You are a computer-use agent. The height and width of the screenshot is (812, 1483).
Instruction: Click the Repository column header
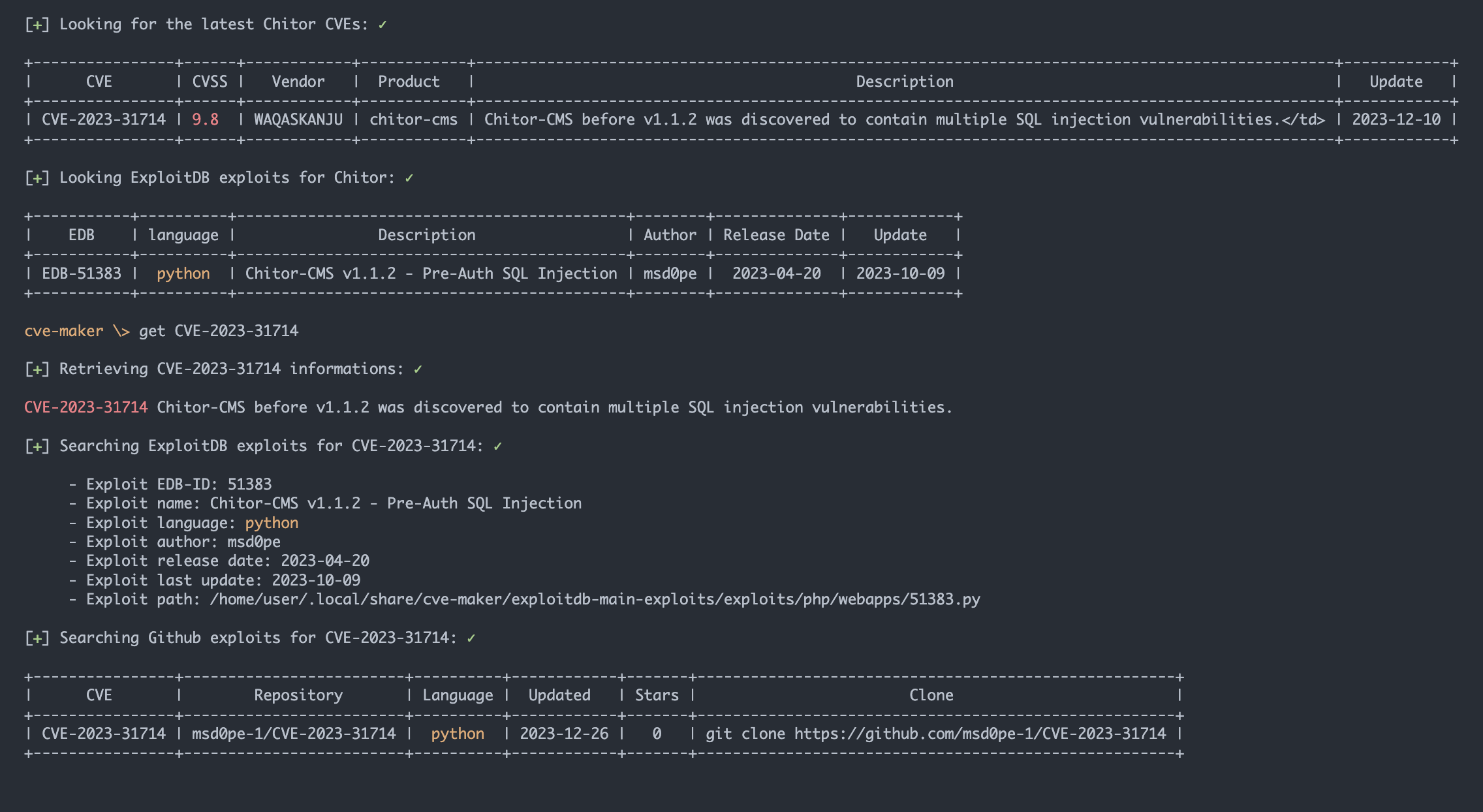tap(298, 695)
